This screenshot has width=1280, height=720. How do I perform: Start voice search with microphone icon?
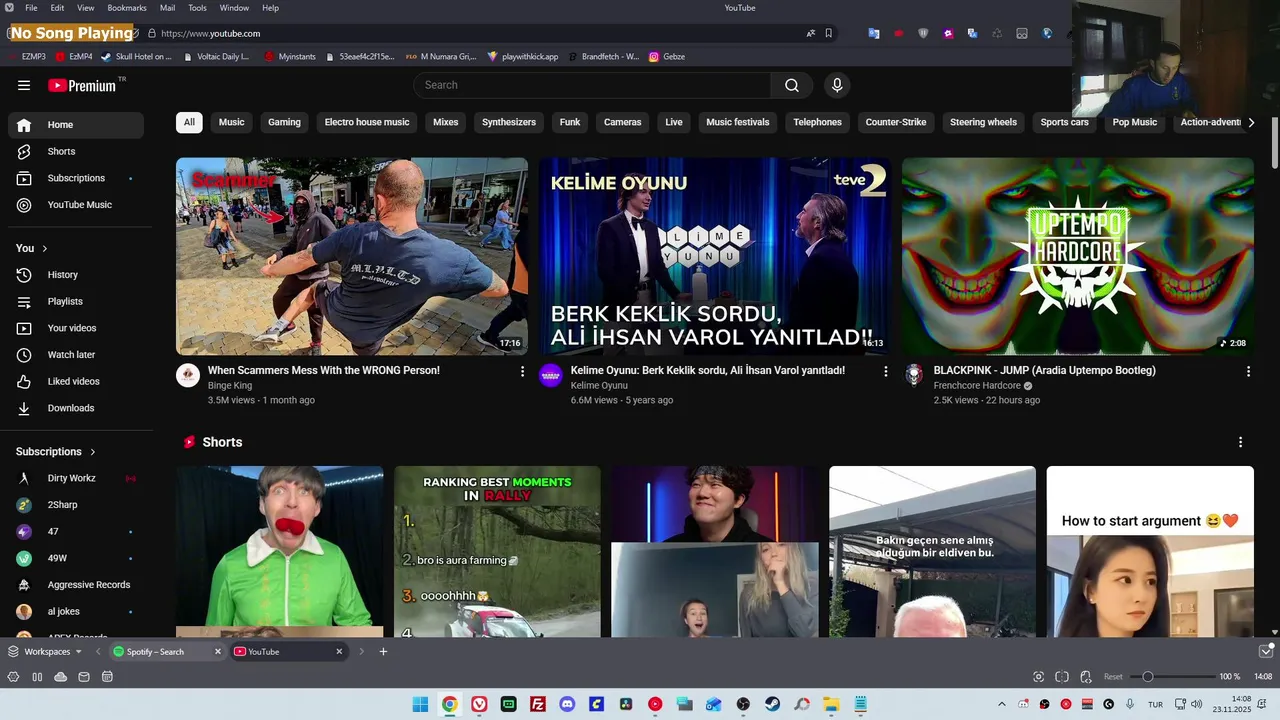coord(837,85)
